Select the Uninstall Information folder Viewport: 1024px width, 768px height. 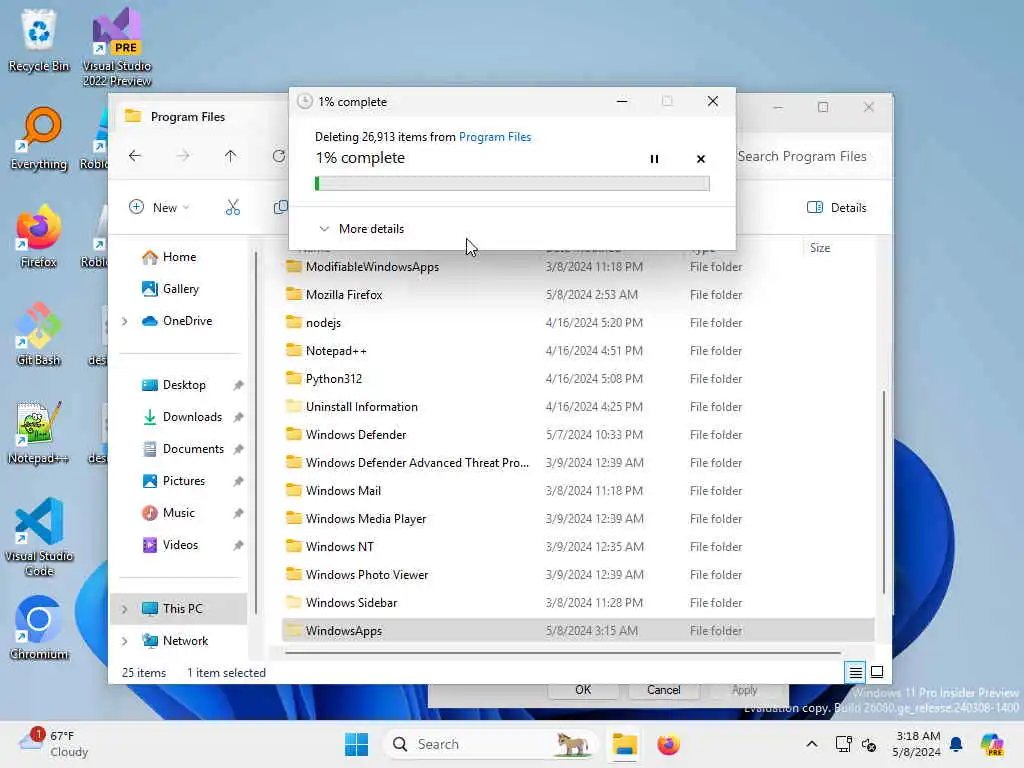pyautogui.click(x=578, y=407)
